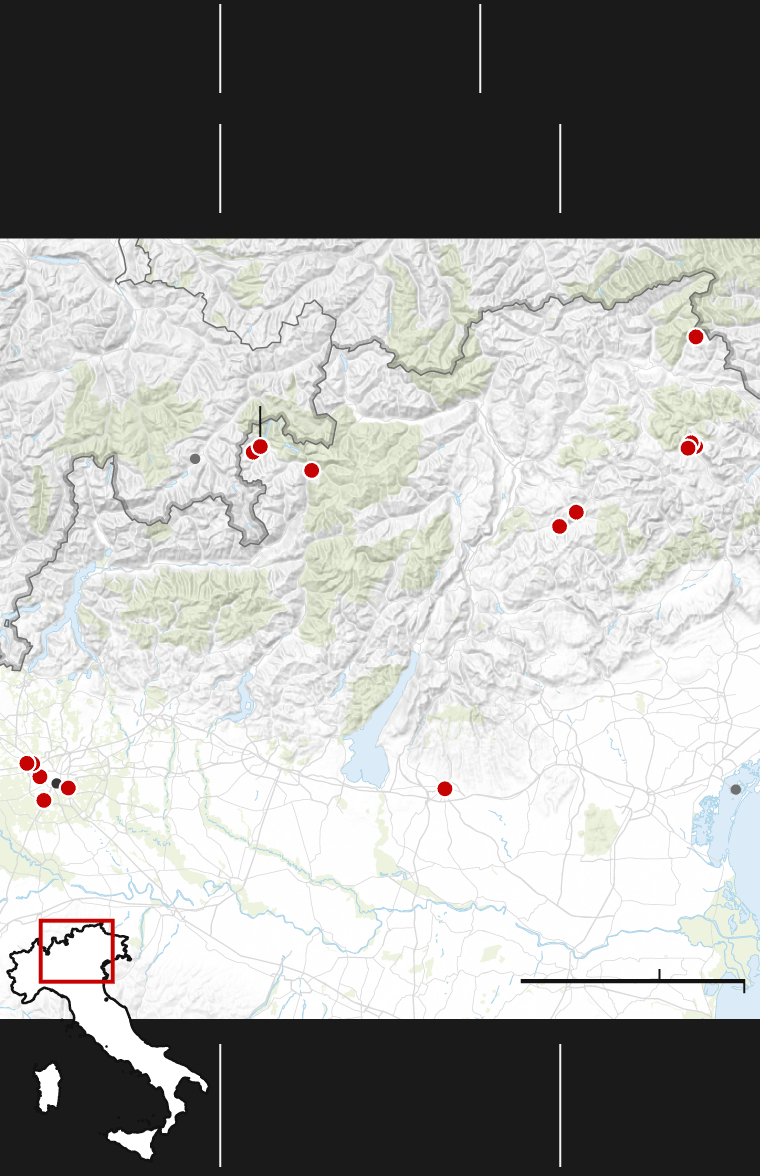Select the lone red marker east of the leader-line pair

pos(312,470)
